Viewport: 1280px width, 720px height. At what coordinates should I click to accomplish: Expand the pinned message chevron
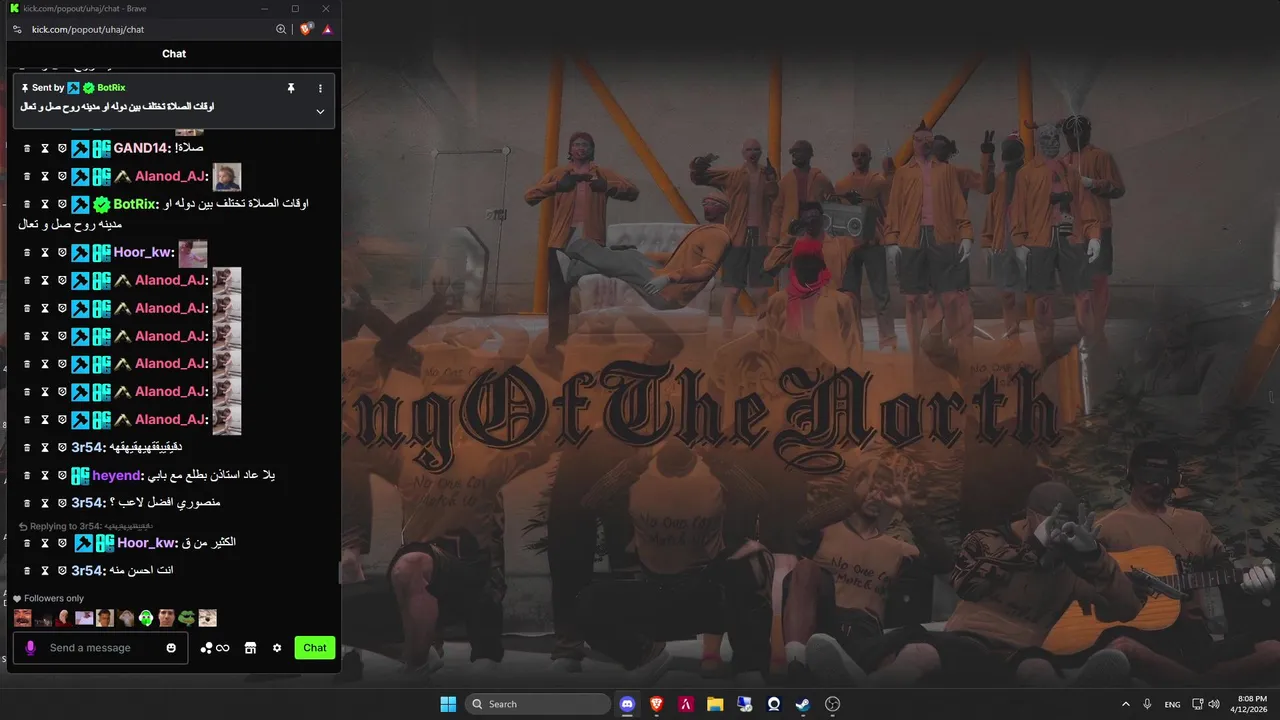point(320,111)
